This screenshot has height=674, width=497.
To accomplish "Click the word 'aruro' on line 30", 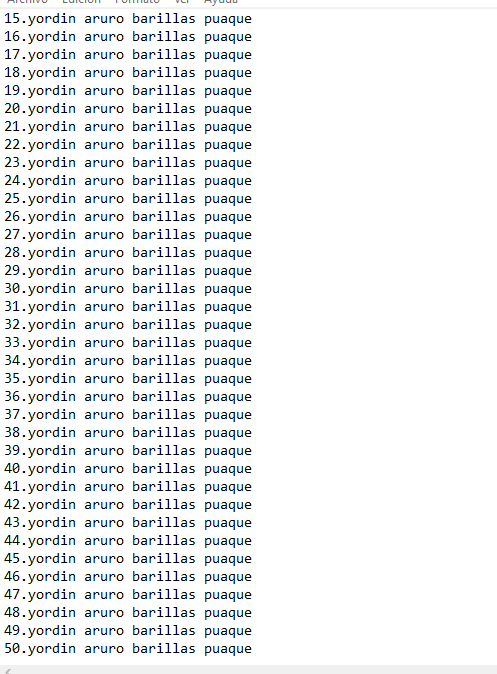I will [104, 288].
